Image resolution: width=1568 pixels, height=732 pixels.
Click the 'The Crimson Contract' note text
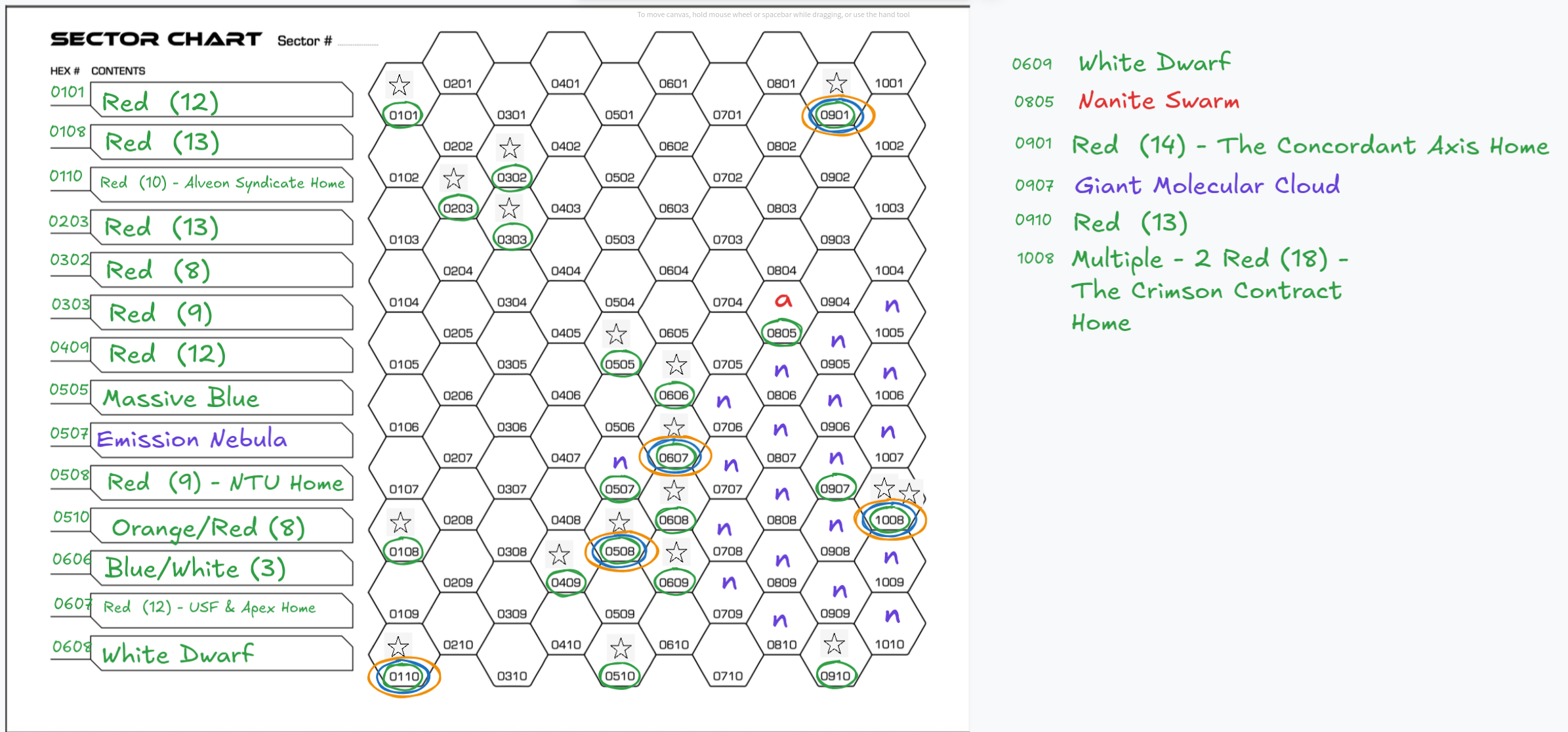[1206, 291]
